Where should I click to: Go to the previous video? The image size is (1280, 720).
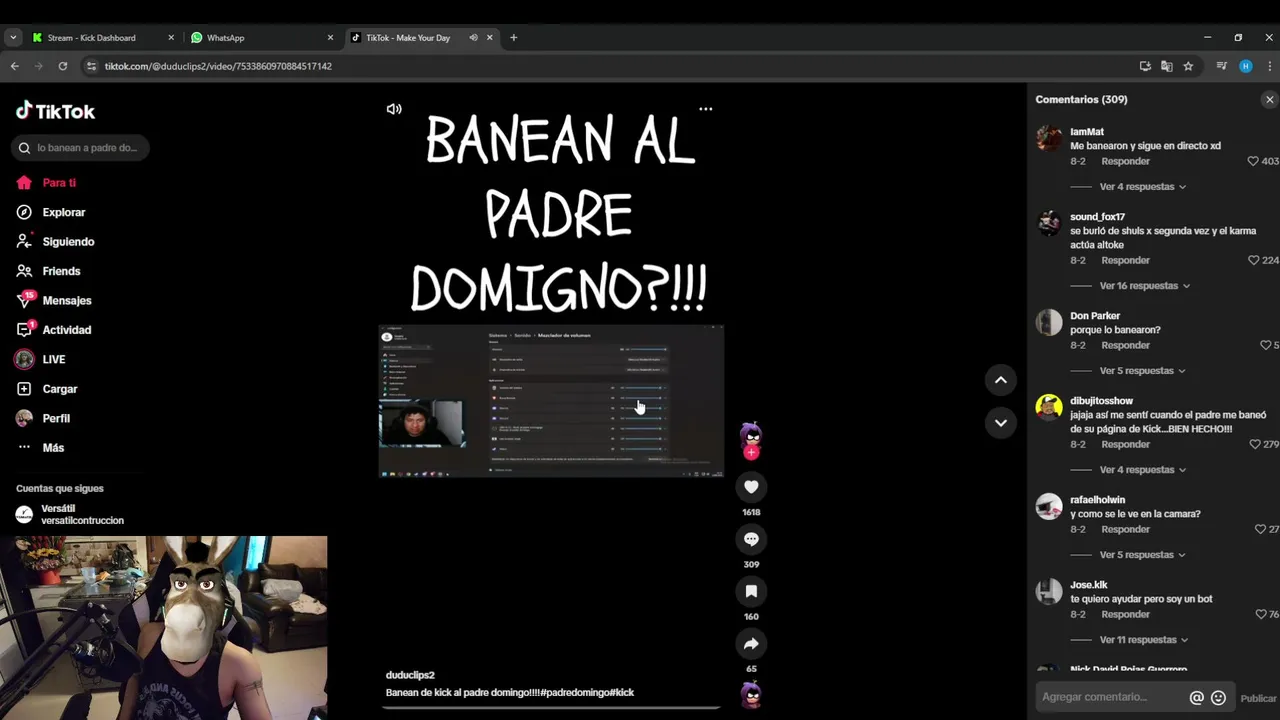click(1000, 380)
